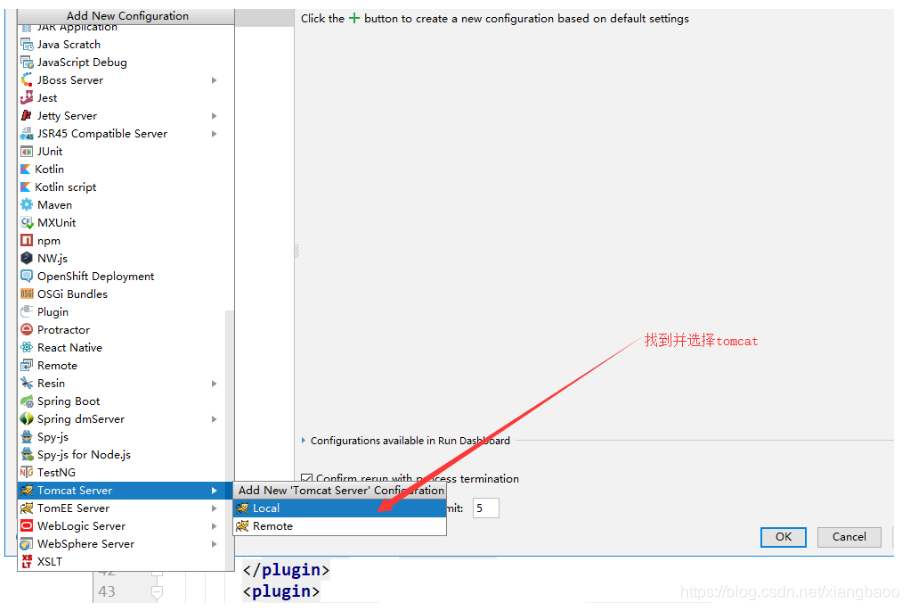Click the Maven gear icon
The width and height of the screenshot is (909, 610).
[x=27, y=205]
